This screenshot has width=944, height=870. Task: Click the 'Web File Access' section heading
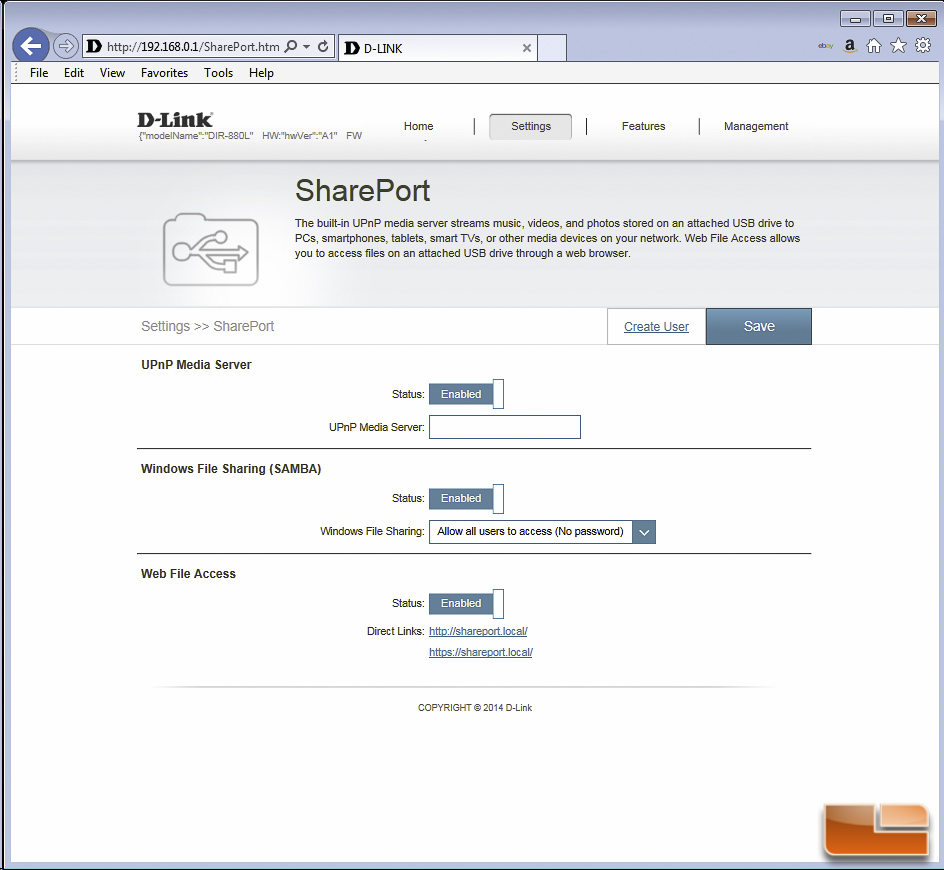(x=188, y=574)
